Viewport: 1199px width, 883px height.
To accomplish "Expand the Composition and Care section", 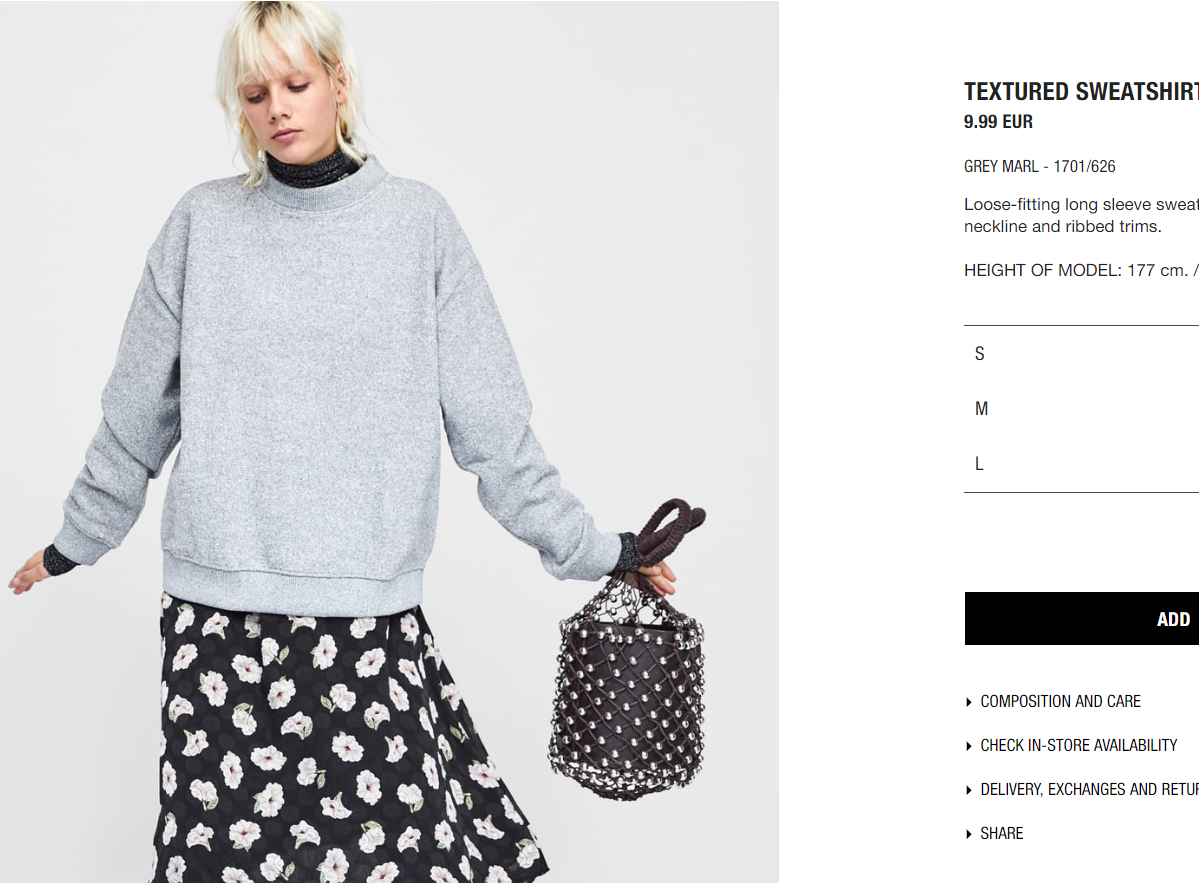I will pyautogui.click(x=1060, y=702).
